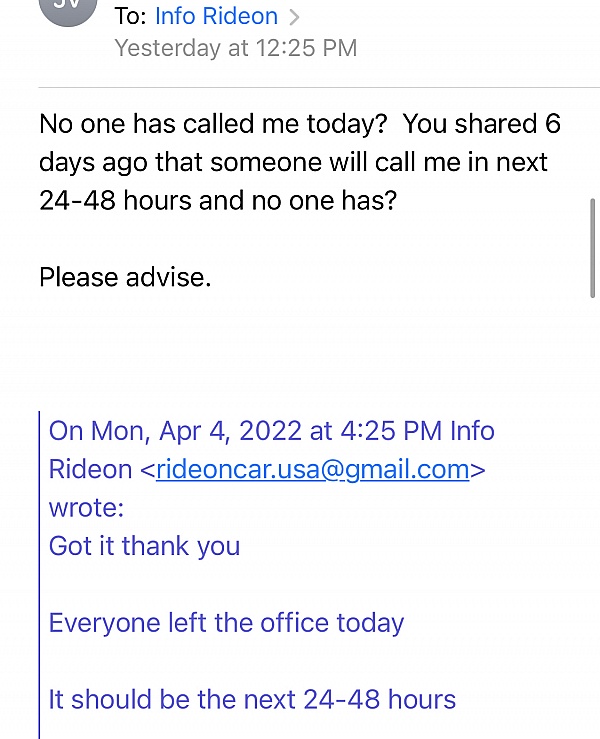
Task: Open the Info Rideon recipient contact
Action: tap(216, 16)
